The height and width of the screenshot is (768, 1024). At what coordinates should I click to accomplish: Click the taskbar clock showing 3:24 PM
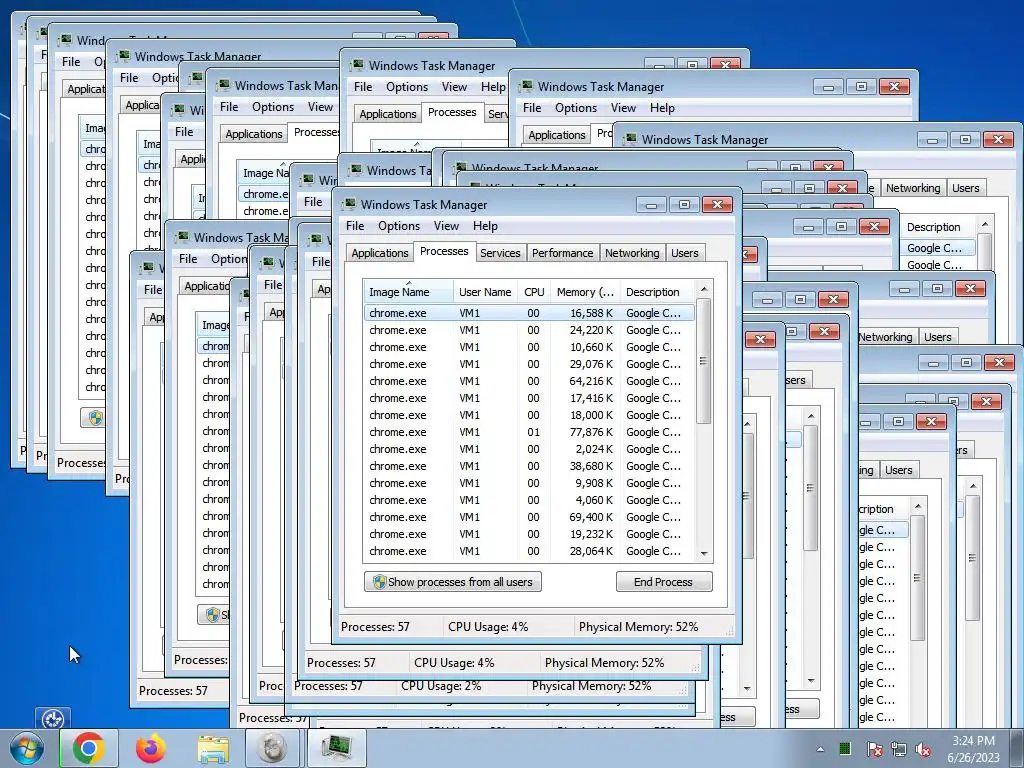pyautogui.click(x=973, y=749)
